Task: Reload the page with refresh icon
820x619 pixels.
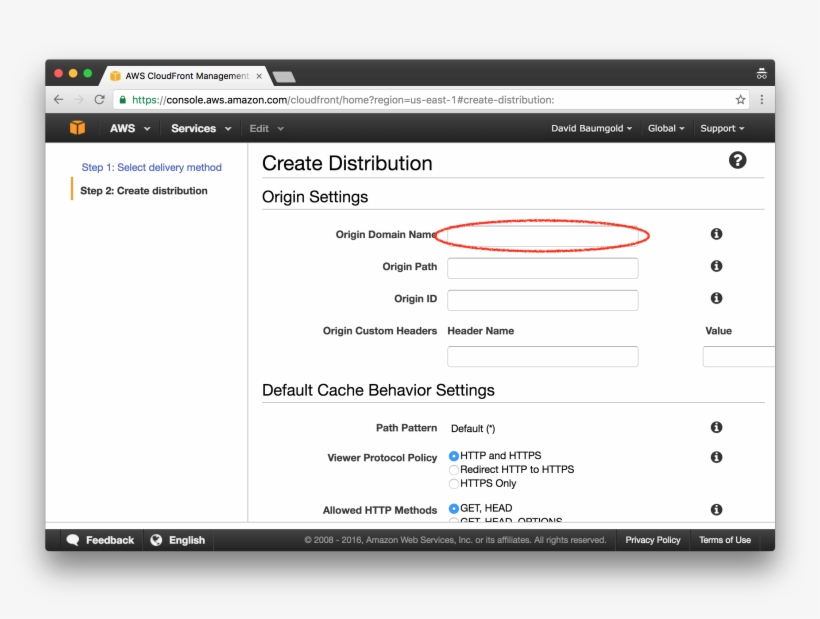Action: pos(99,99)
